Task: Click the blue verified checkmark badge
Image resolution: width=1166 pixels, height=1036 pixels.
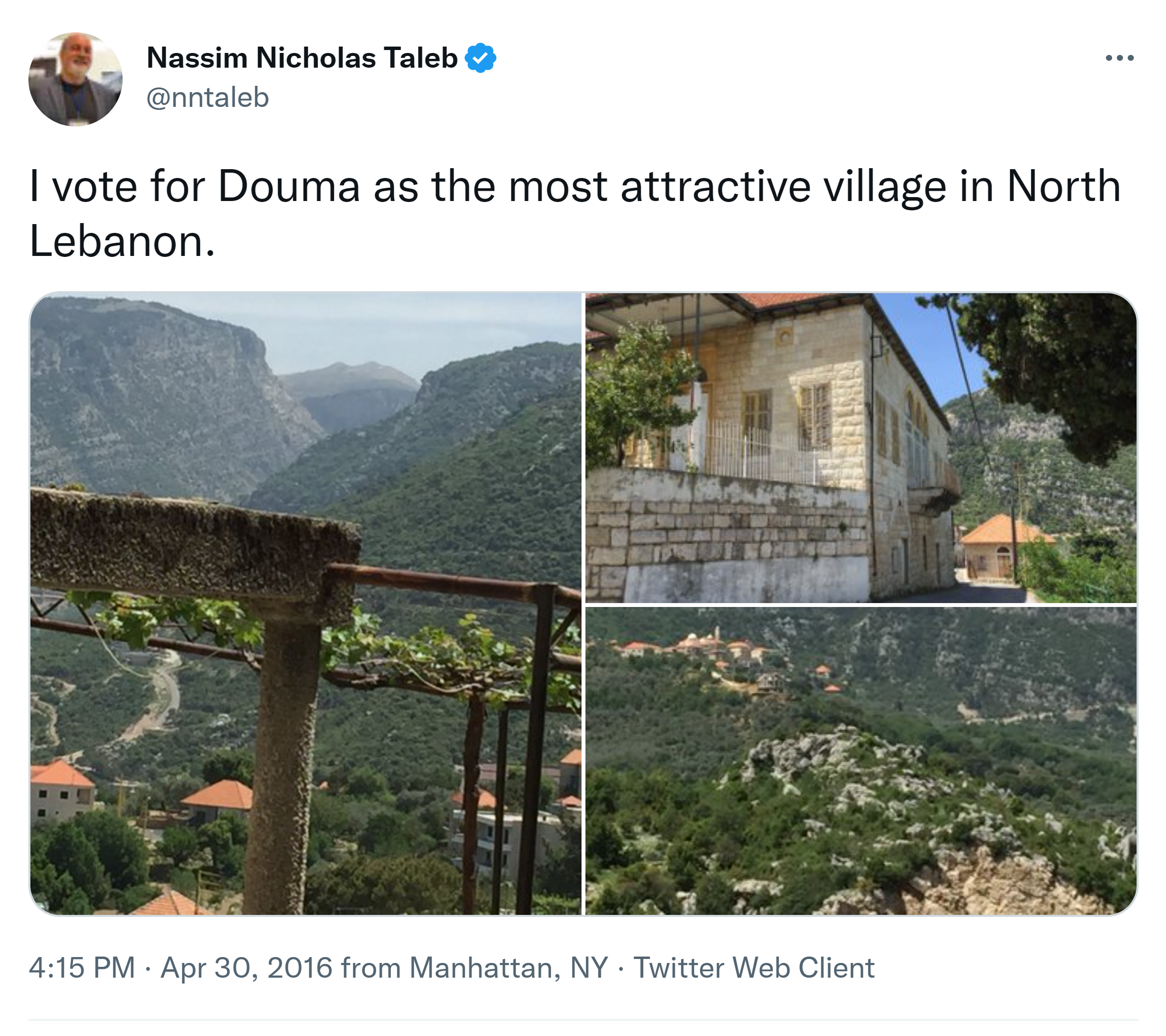Action: coord(481,58)
